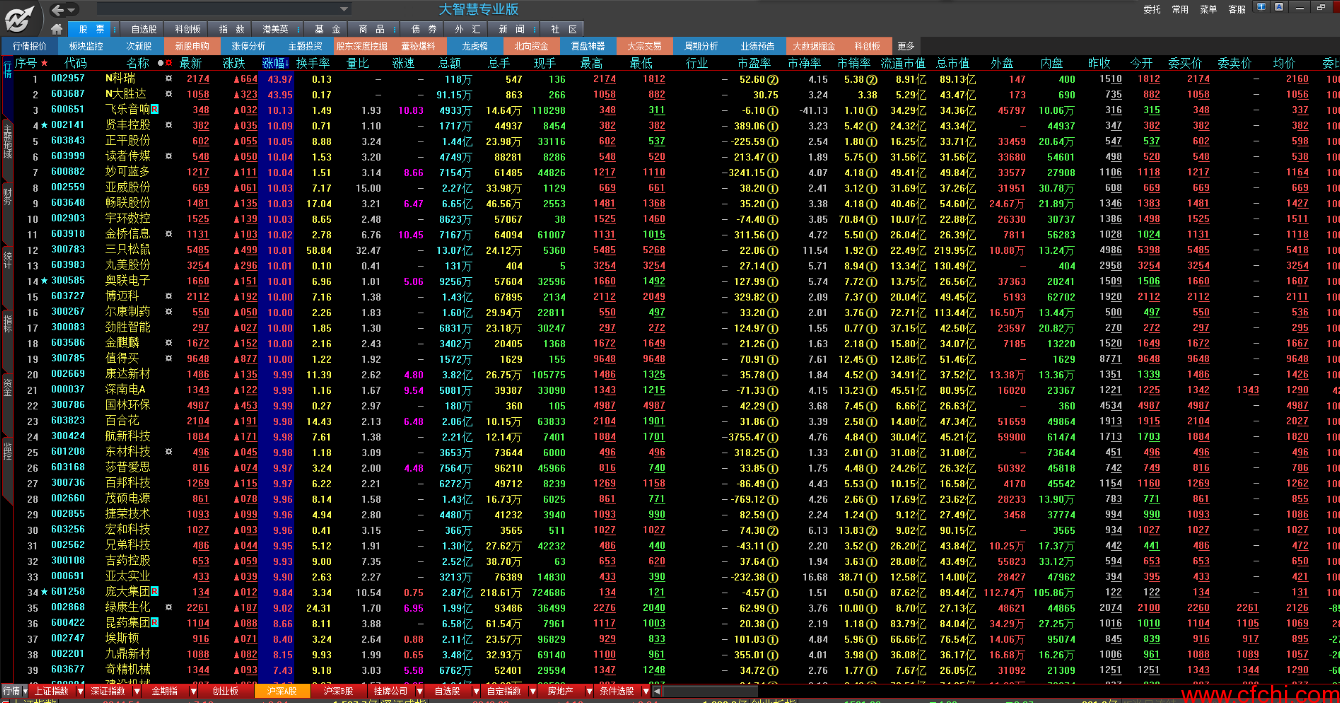Open 涨停分析 view
This screenshot has width=1340, height=703.
(248, 46)
